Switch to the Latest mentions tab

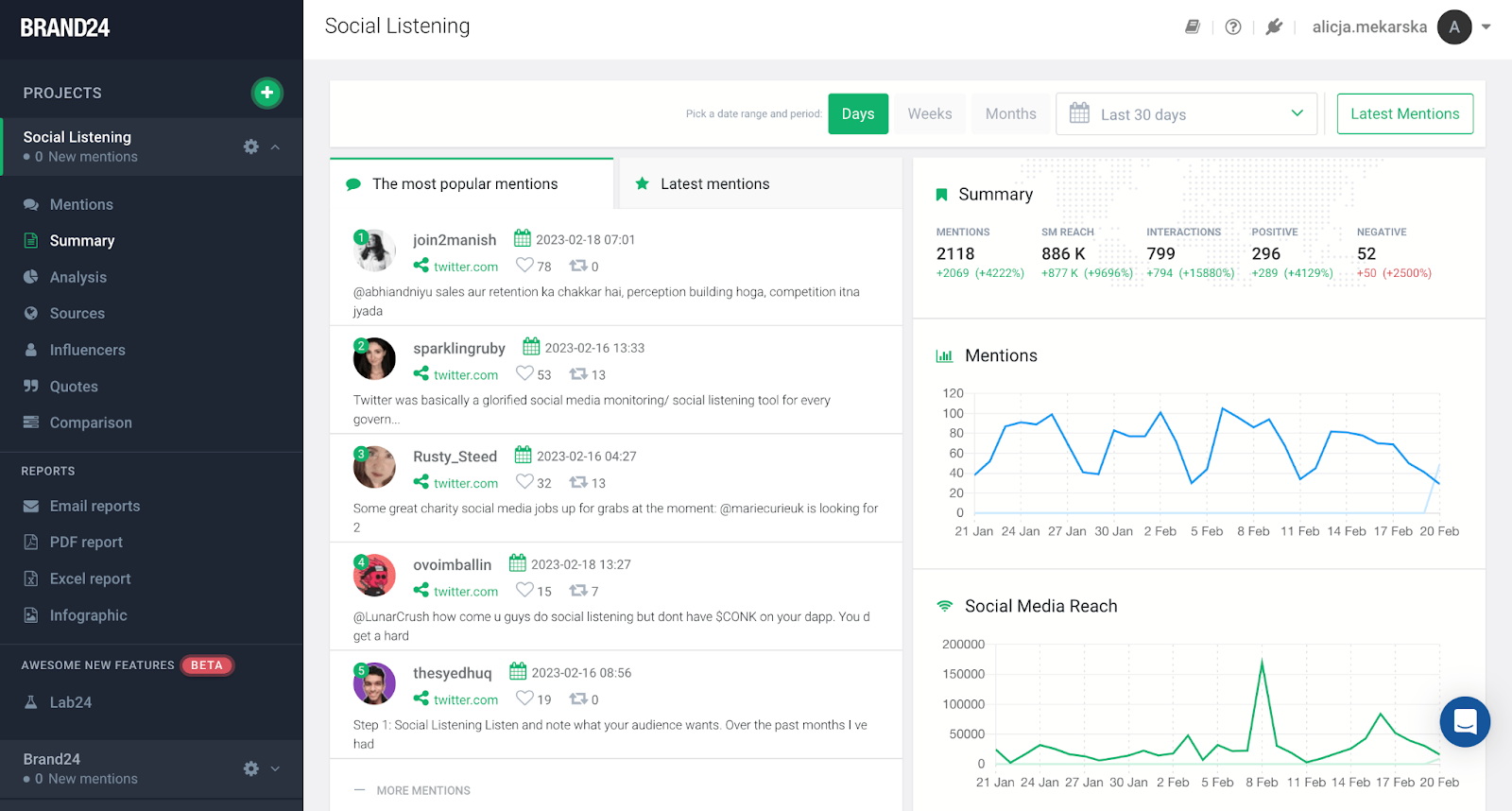pos(714,184)
